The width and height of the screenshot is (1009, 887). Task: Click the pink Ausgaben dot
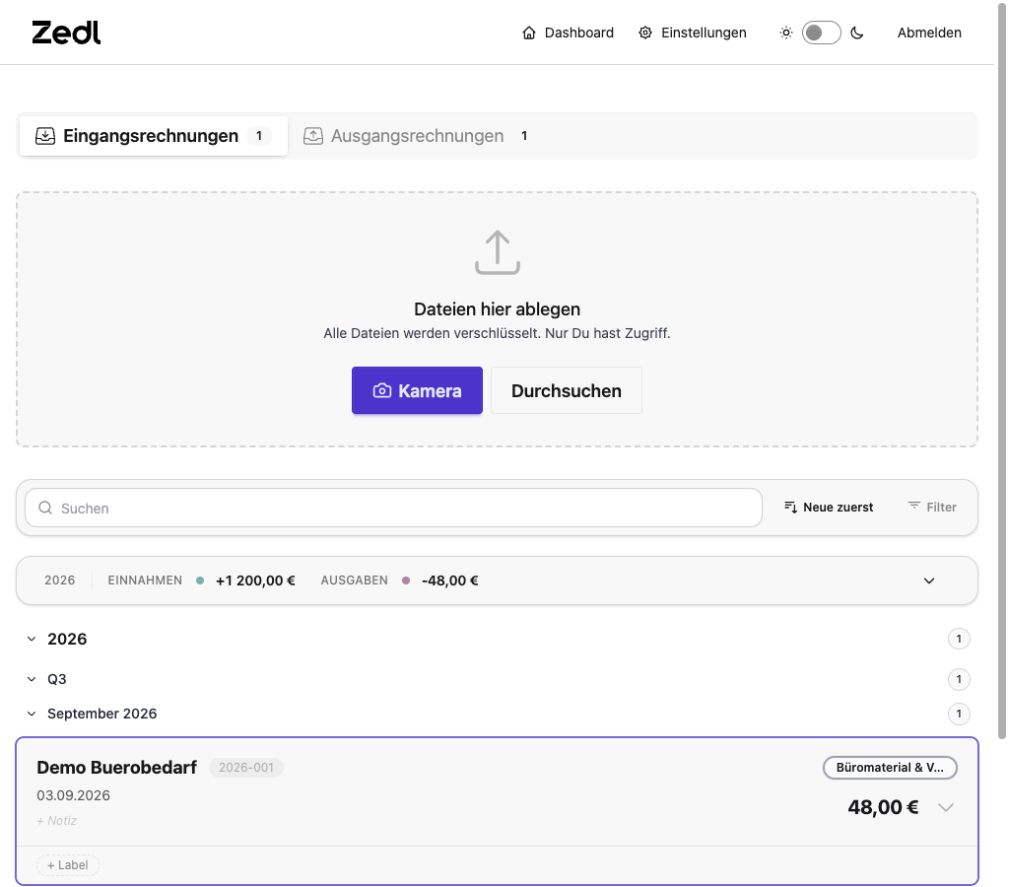406,581
